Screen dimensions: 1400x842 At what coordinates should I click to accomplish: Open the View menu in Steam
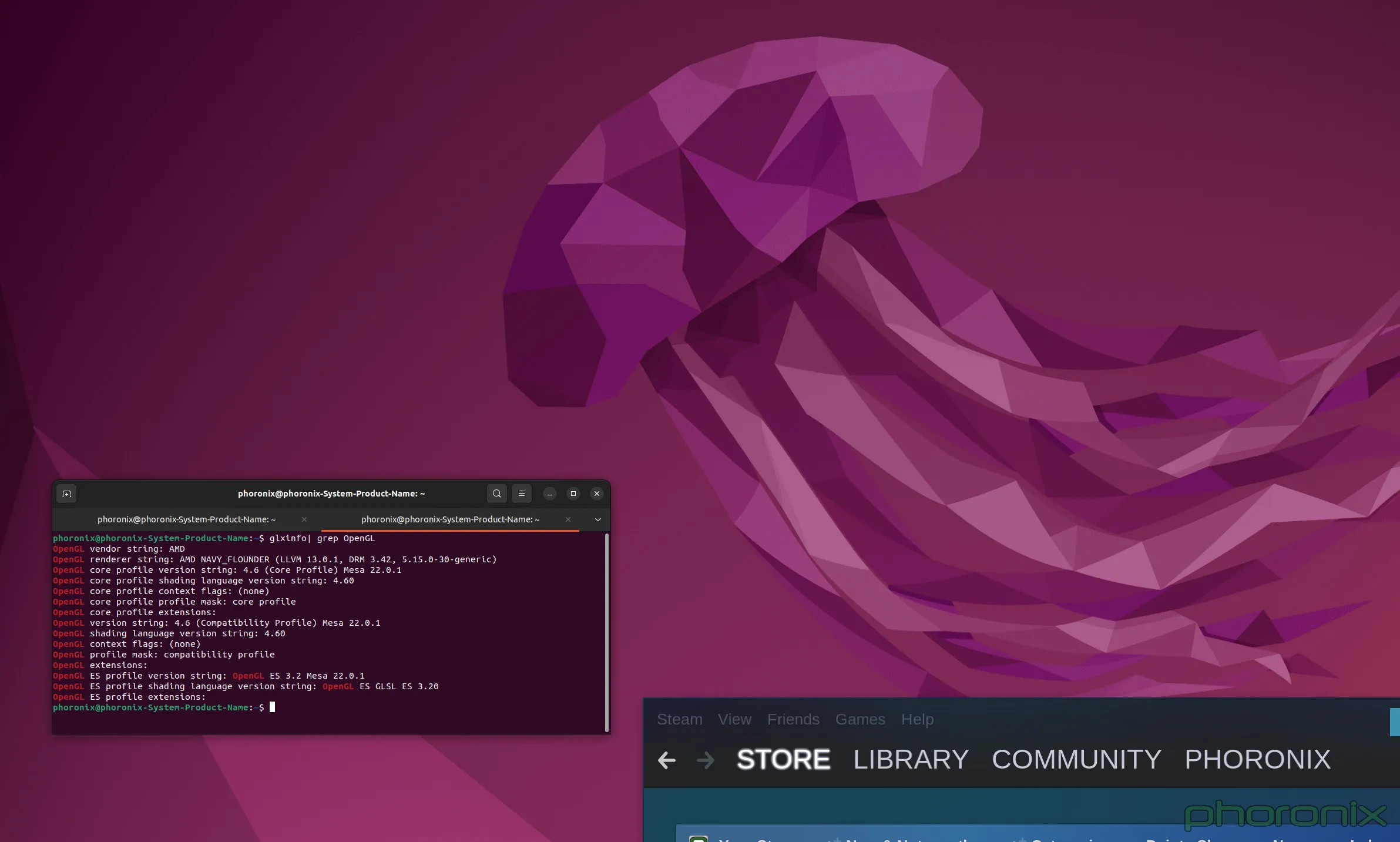click(734, 719)
